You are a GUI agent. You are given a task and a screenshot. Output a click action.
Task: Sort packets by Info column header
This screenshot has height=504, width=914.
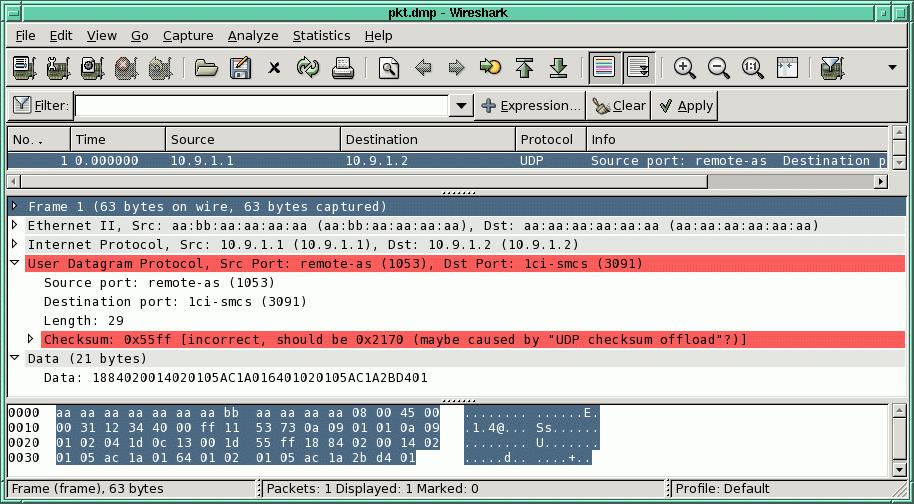[x=737, y=140]
